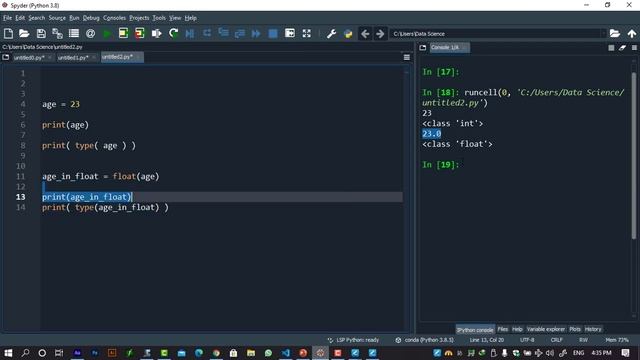
Task: Open the console pane options menu
Action: [x=634, y=48]
